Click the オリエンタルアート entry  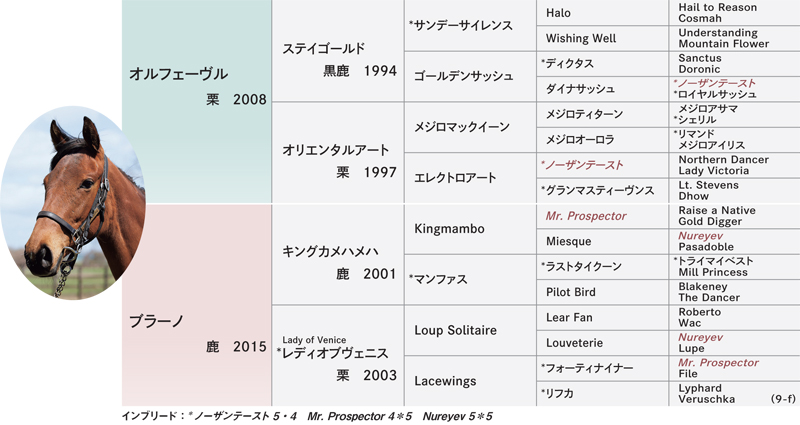(338, 153)
